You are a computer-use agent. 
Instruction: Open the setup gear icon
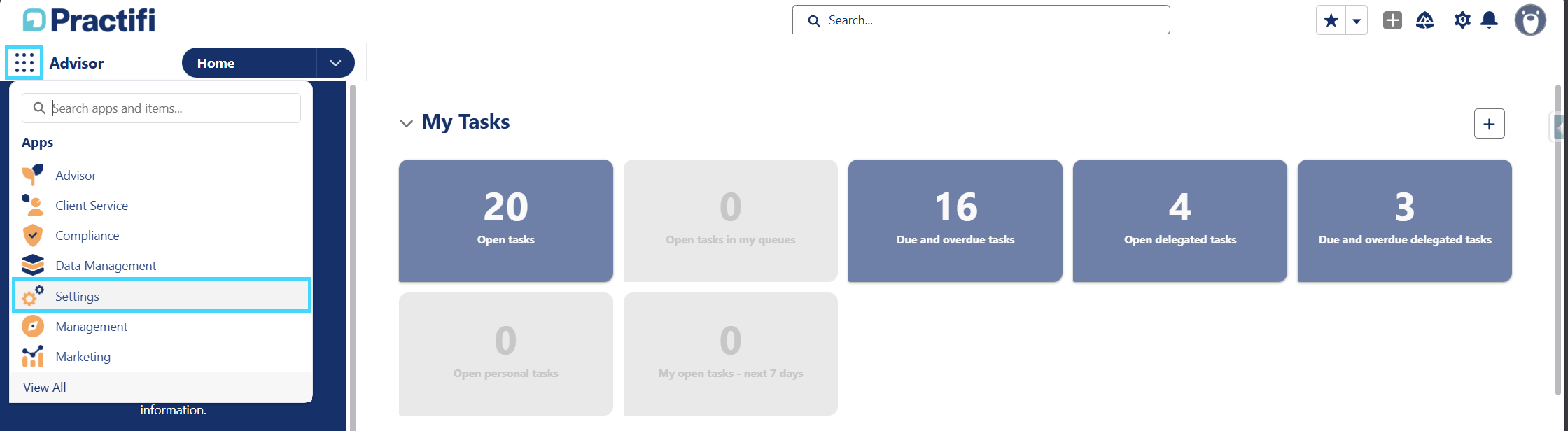[x=1462, y=20]
